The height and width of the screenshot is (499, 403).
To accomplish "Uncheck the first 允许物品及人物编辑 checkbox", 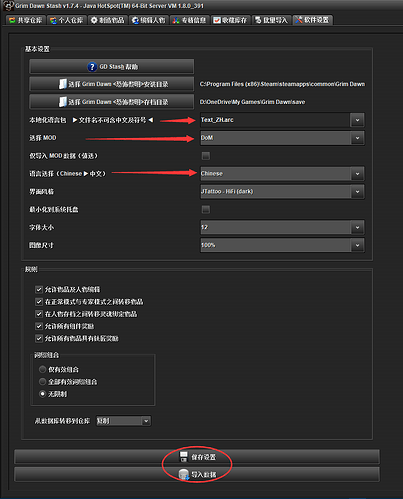I will 39,289.
